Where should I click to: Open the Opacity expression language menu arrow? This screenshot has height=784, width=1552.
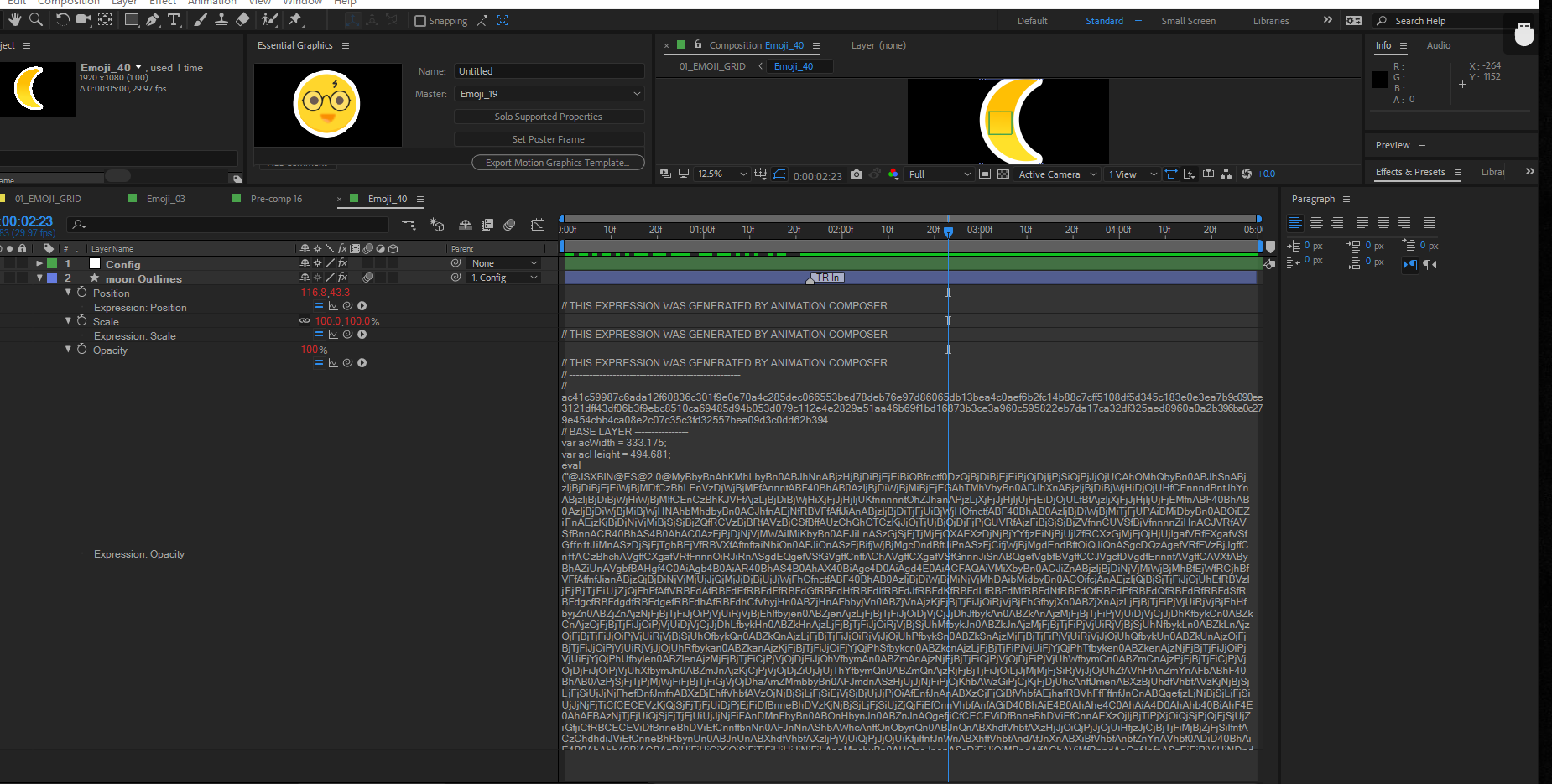362,363
